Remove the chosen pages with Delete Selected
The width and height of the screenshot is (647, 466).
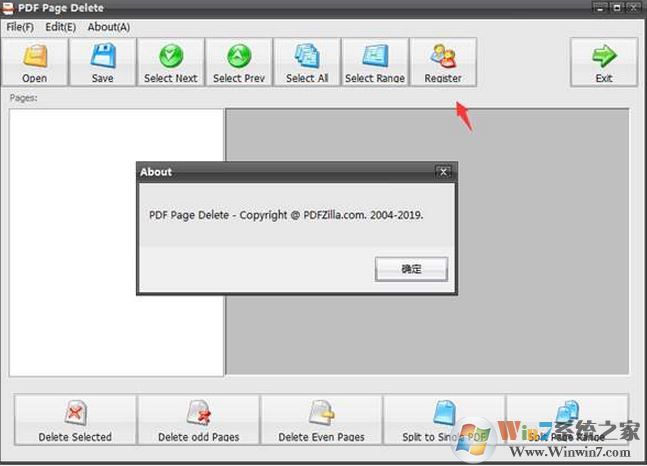tap(75, 420)
